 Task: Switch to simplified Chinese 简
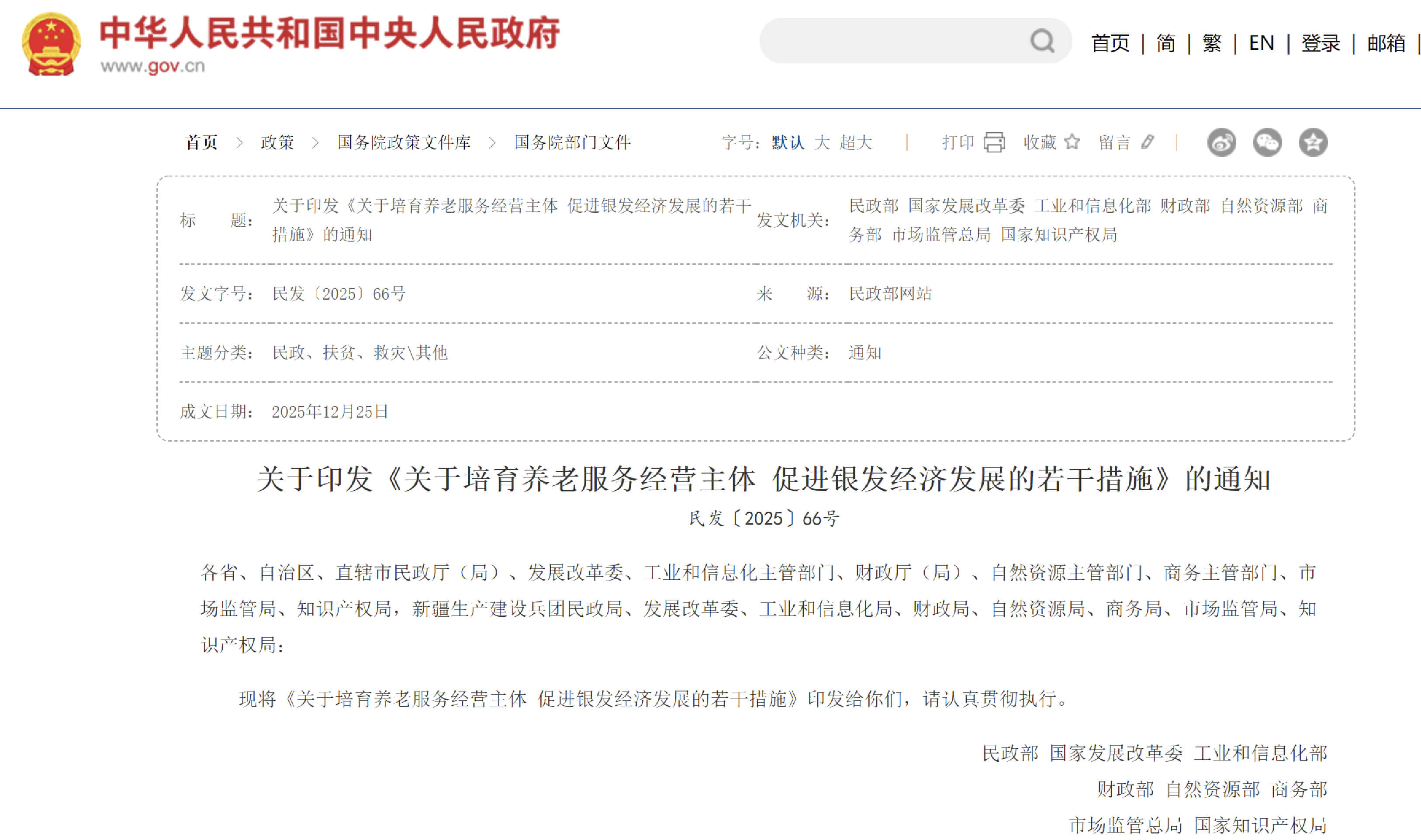(1166, 43)
